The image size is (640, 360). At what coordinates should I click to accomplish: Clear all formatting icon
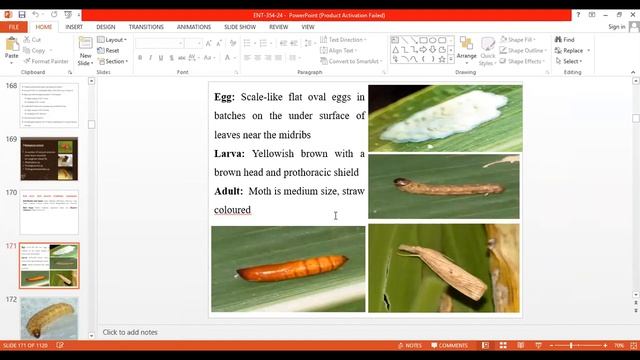[233, 43]
